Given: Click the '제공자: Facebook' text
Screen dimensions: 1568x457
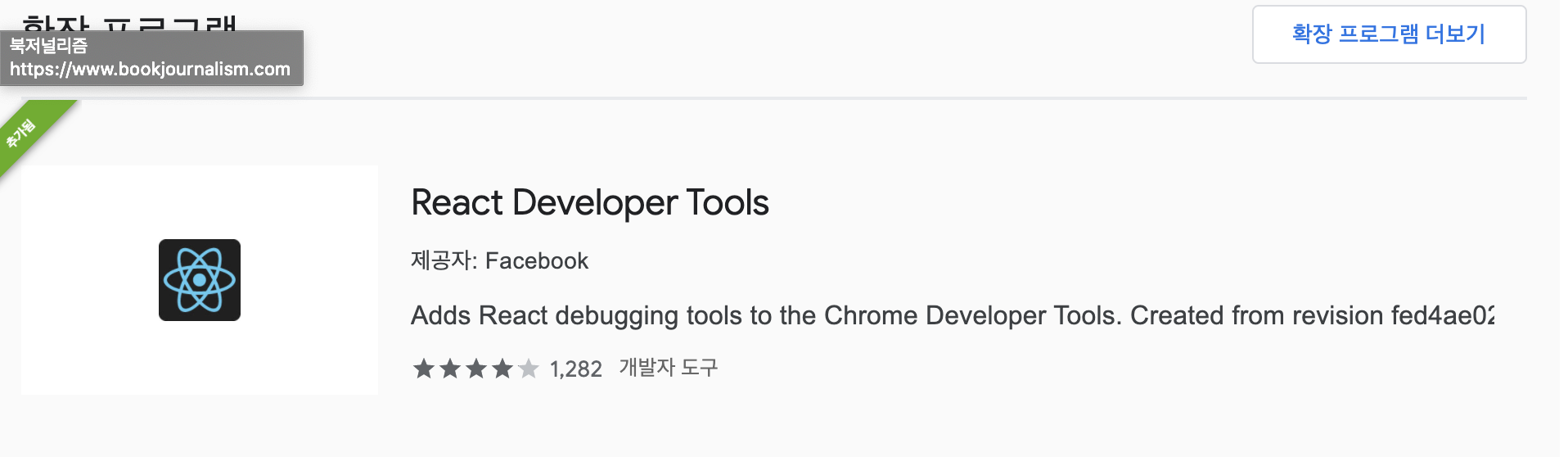Looking at the screenshot, I should [499, 260].
